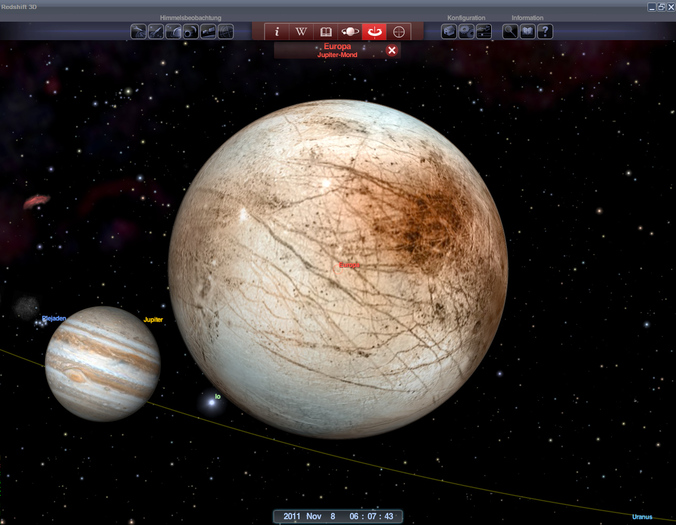Select the crosshair target icon
The image size is (676, 525).
point(401,32)
